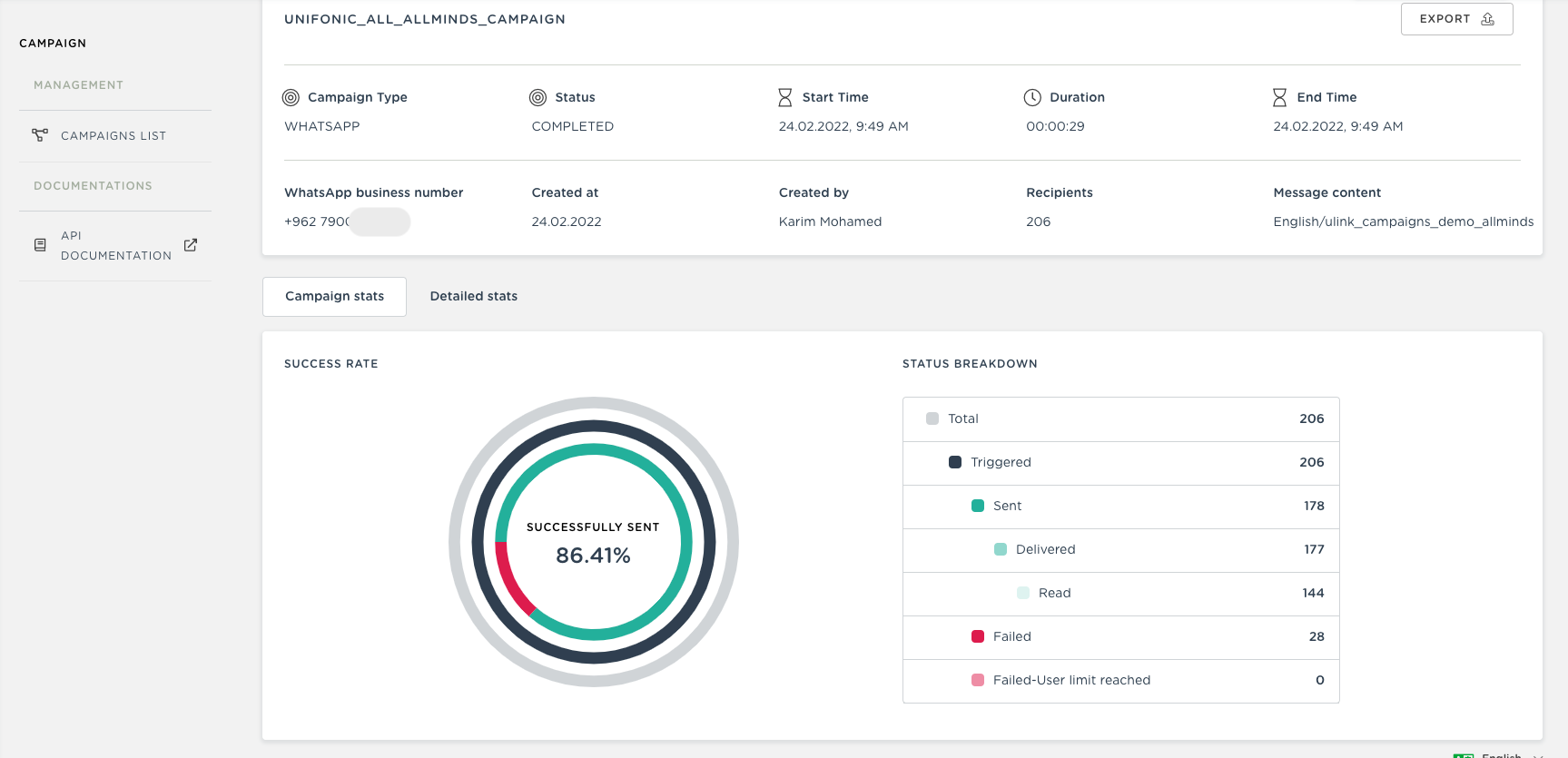
Task: Switch to the Detailed stats tab
Action: click(x=473, y=296)
